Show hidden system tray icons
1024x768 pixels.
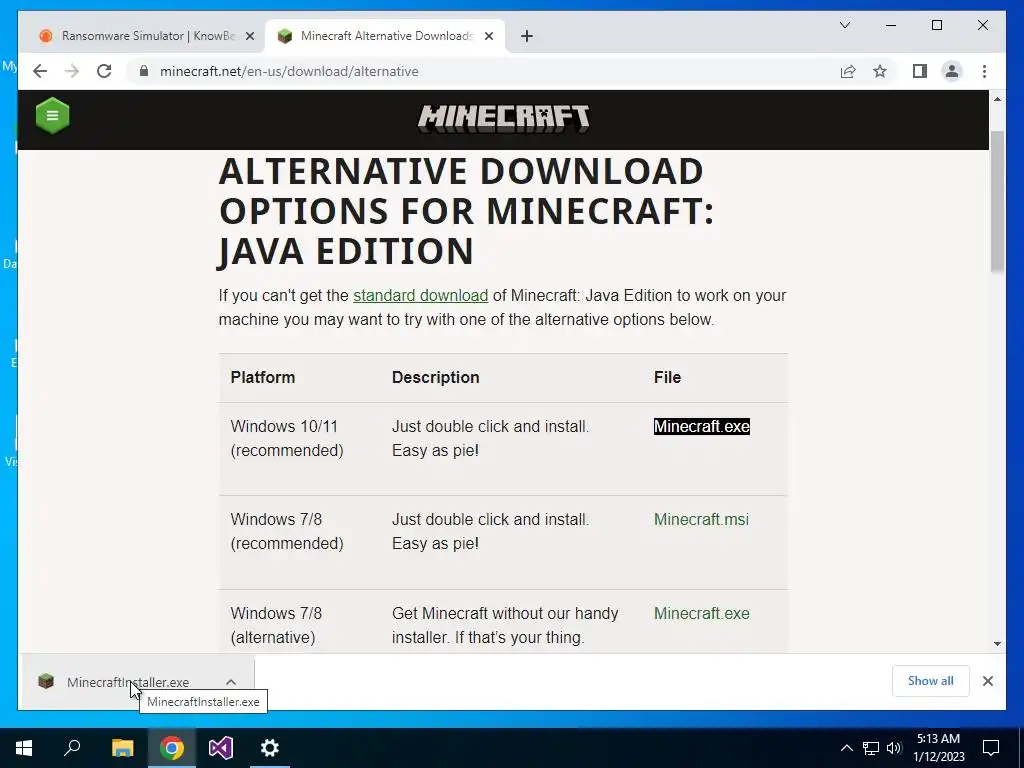pos(846,748)
